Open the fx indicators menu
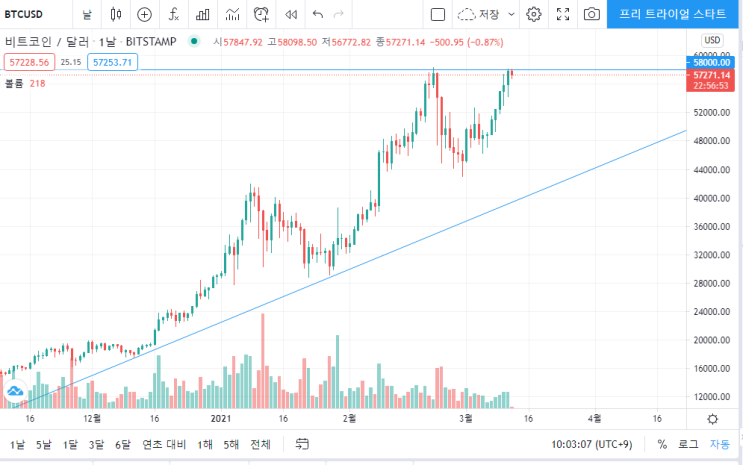743x465 pixels. coord(174,14)
